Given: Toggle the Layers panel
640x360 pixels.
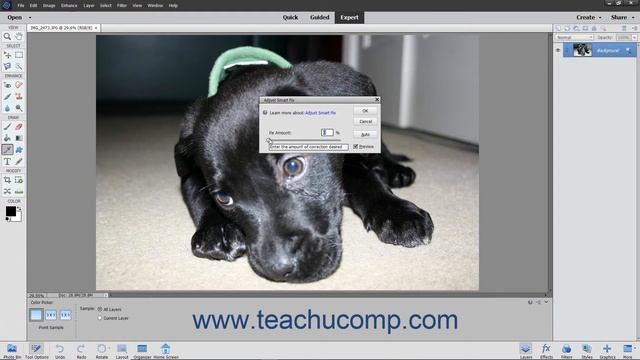Looking at the screenshot, I should pos(526,351).
